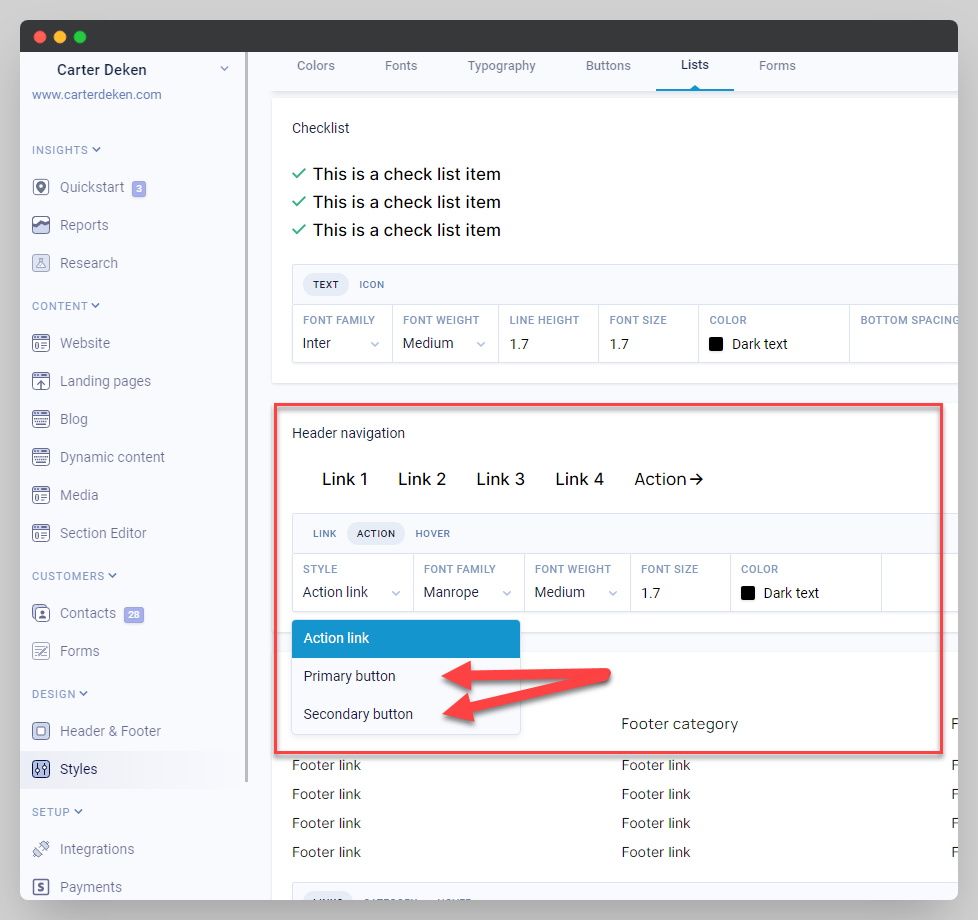This screenshot has width=978, height=920.
Task: Open the Reports chart icon
Action: (41, 225)
